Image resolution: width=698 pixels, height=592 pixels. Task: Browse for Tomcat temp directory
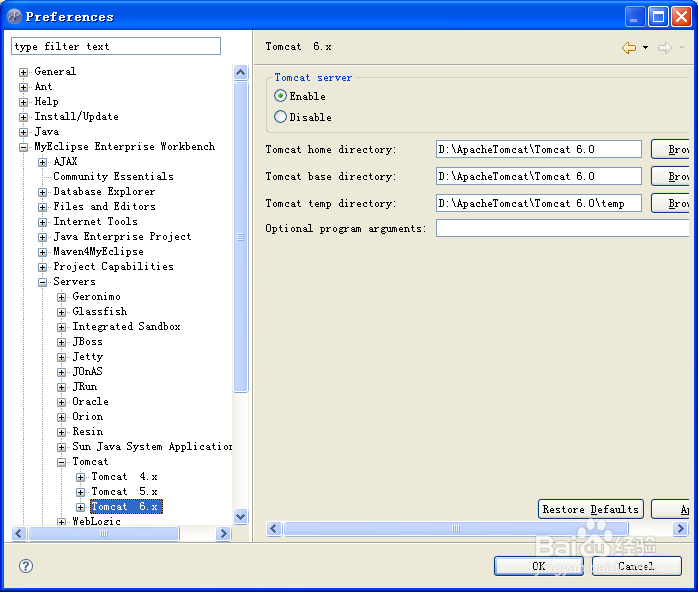[x=670, y=203]
